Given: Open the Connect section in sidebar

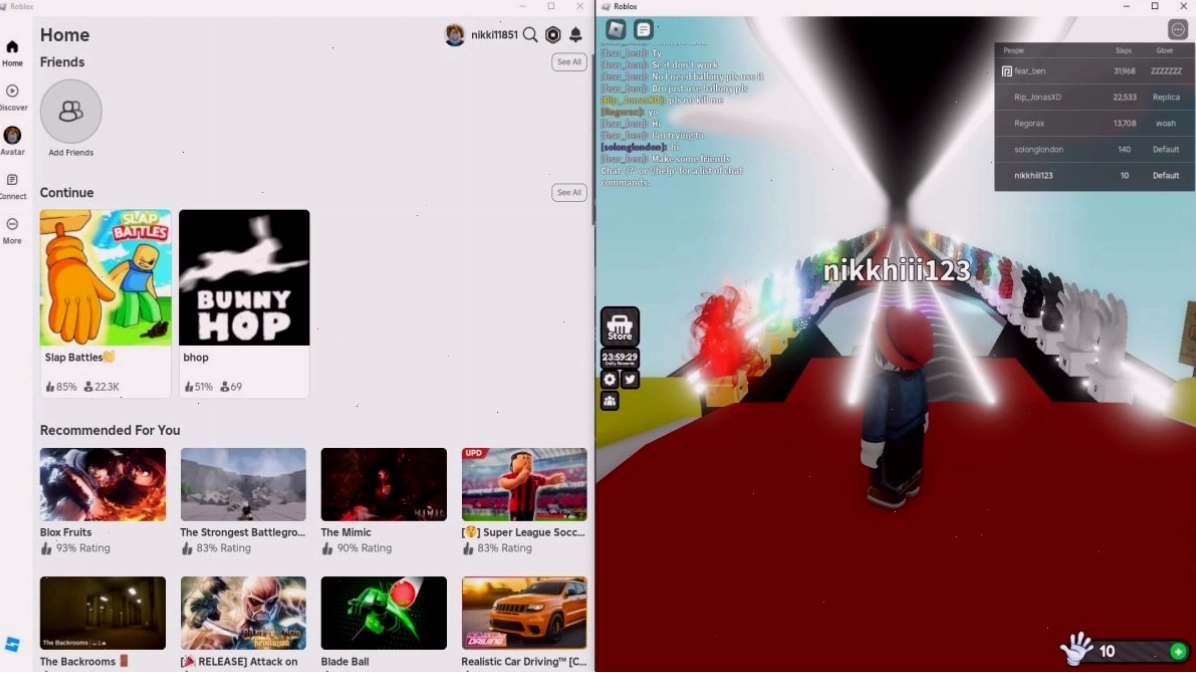Looking at the screenshot, I should coord(12,186).
